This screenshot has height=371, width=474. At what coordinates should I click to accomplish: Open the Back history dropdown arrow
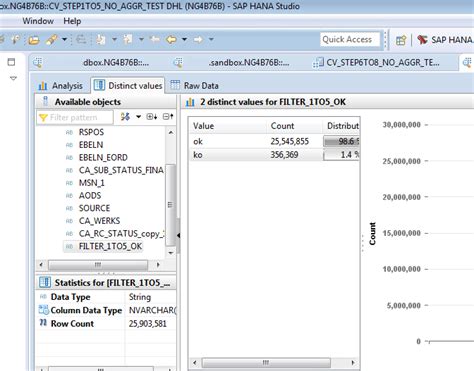point(184,40)
